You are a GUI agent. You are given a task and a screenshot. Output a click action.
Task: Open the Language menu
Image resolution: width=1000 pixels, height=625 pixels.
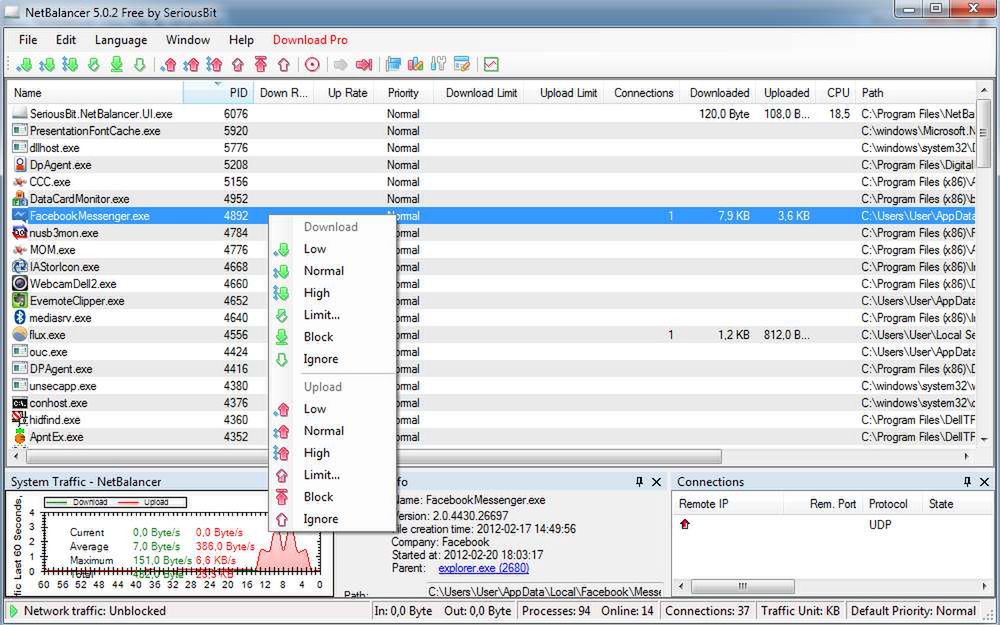click(121, 40)
